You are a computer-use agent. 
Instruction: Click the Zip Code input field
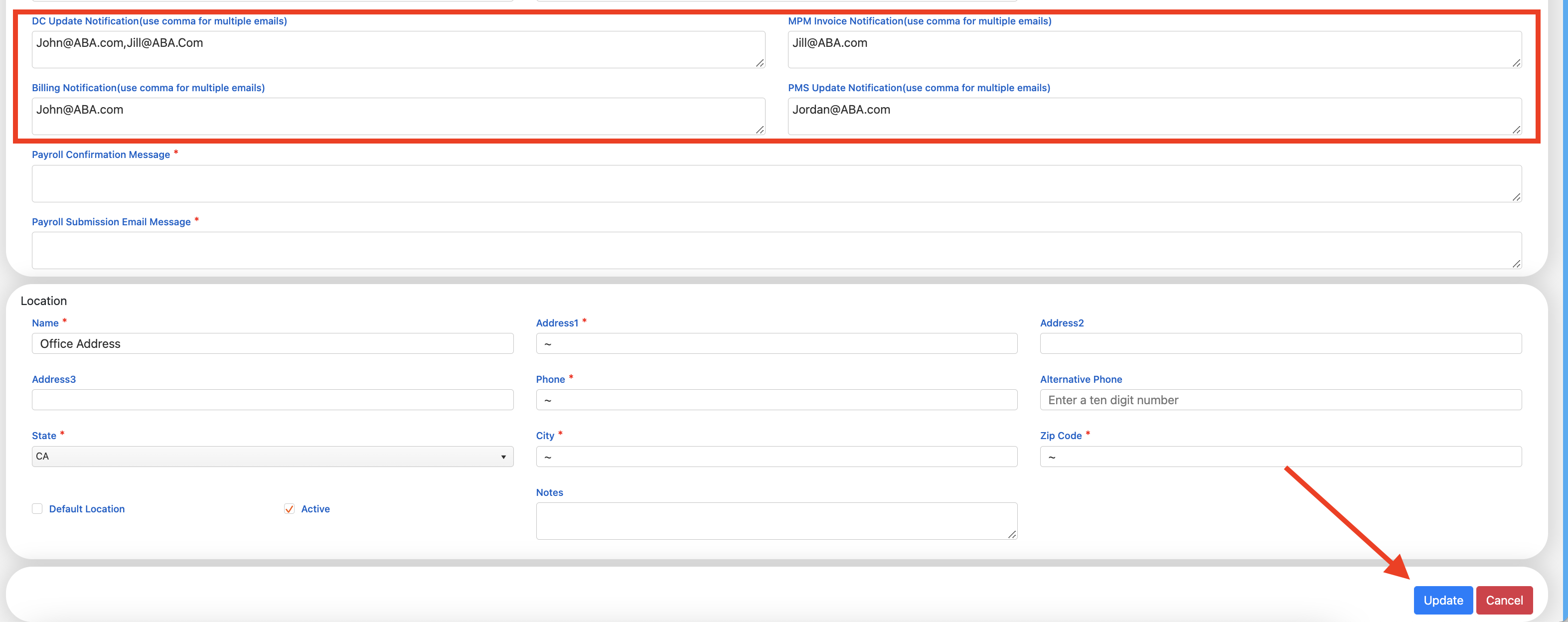coord(1280,457)
